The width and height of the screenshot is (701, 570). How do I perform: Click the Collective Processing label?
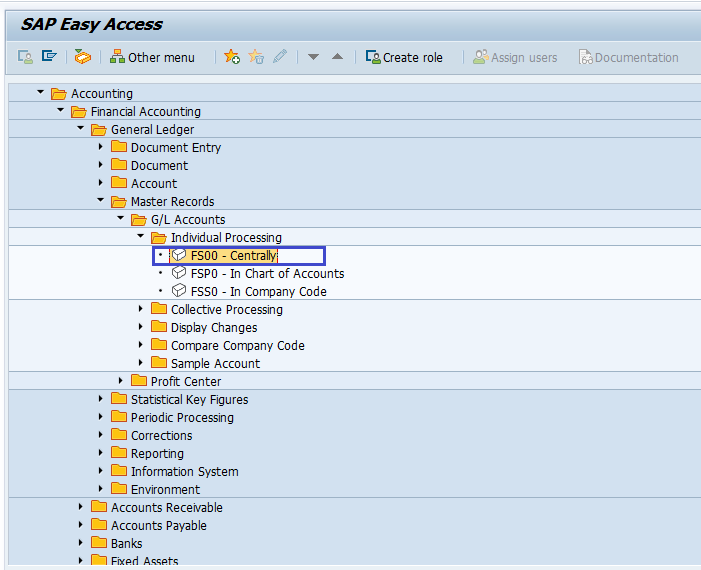click(227, 309)
